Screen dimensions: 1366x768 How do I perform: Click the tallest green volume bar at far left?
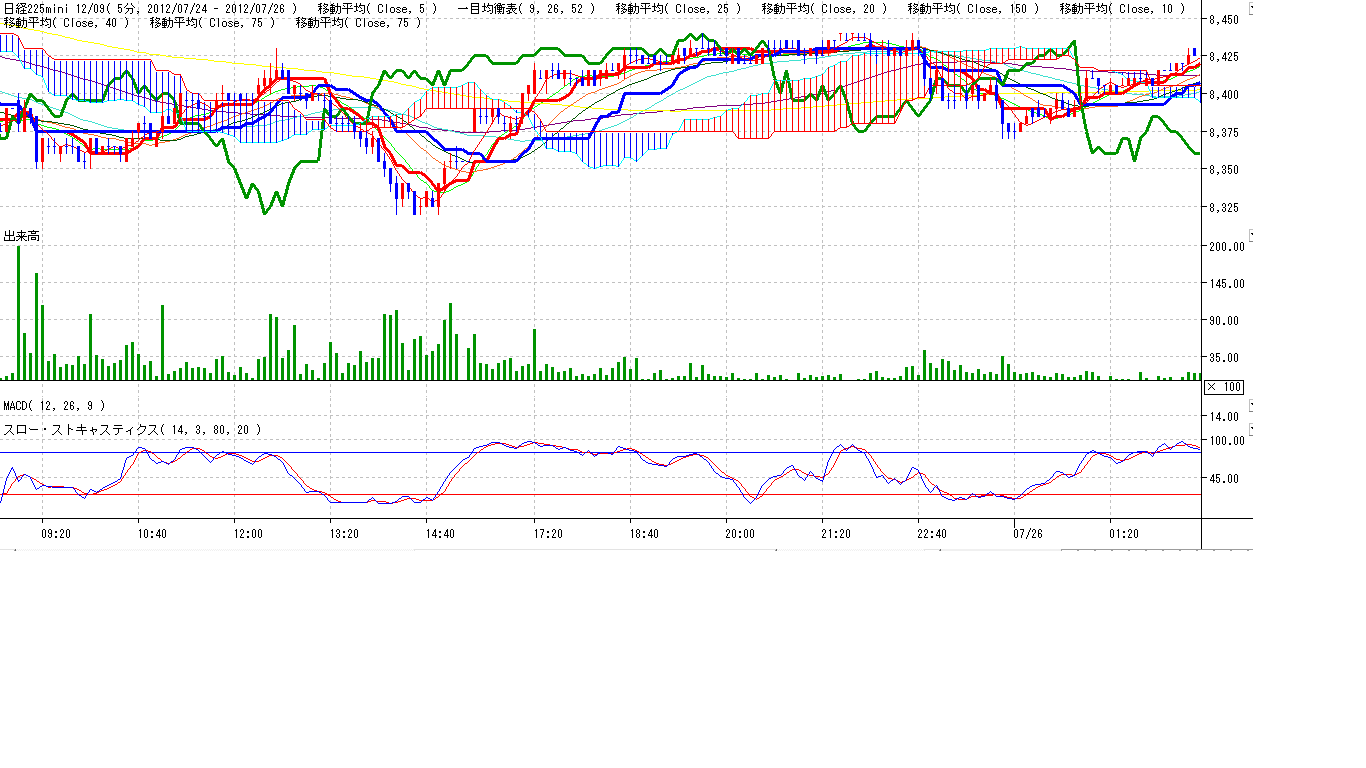[x=18, y=312]
